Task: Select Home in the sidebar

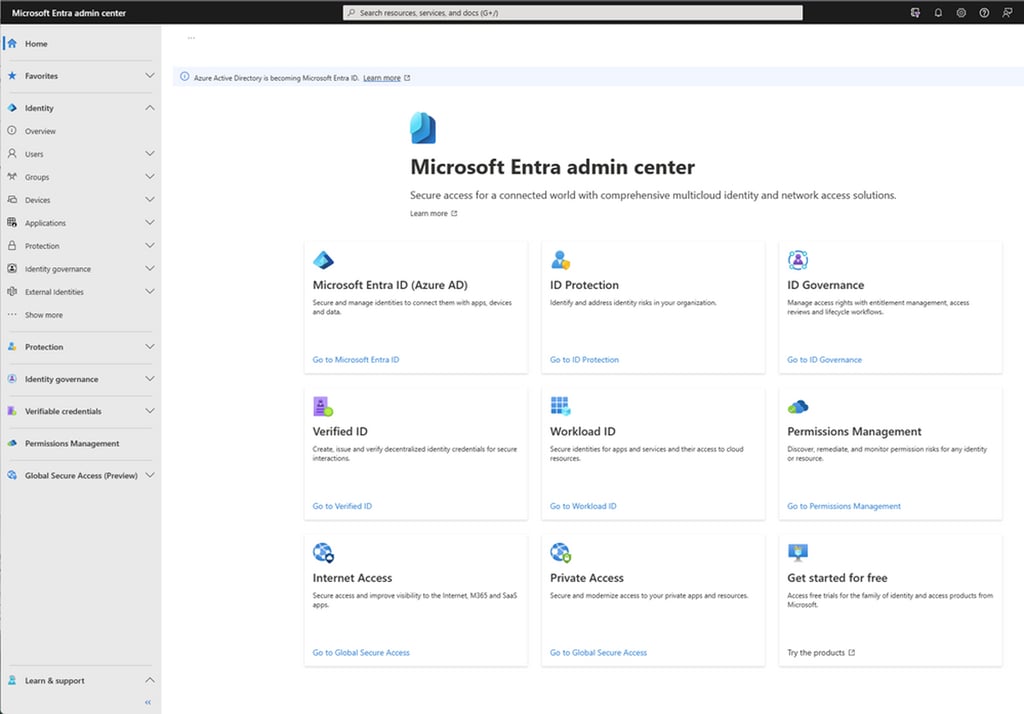Action: point(37,43)
